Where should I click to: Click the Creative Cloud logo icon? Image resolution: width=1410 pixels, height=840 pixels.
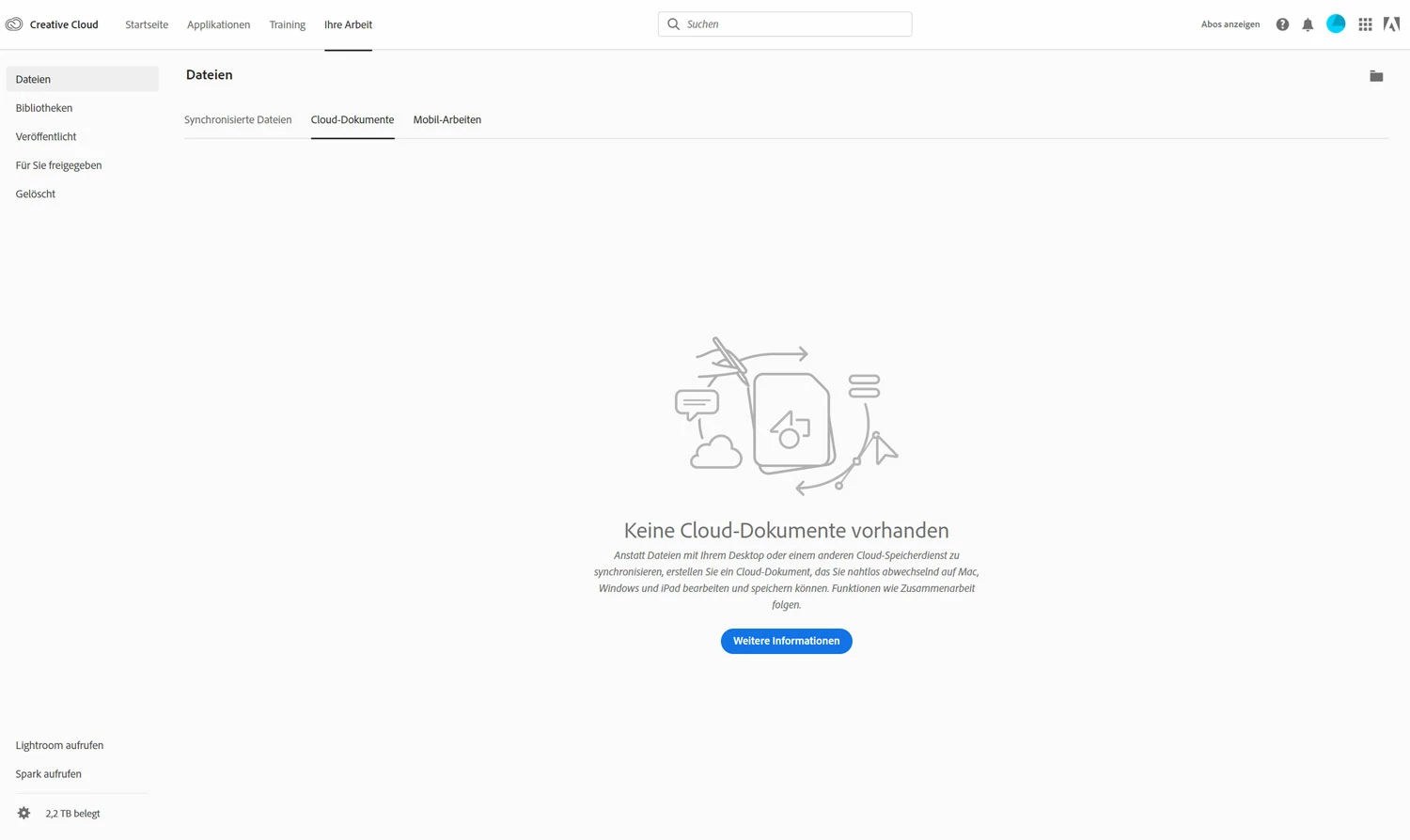14,24
